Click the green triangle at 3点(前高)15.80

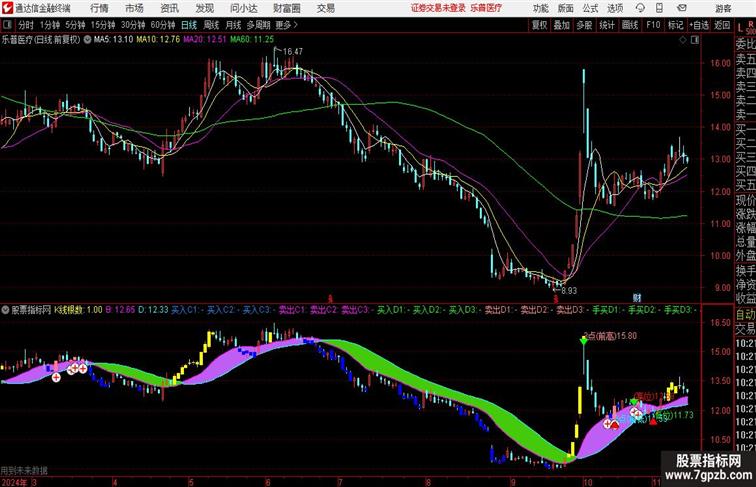(x=584, y=341)
